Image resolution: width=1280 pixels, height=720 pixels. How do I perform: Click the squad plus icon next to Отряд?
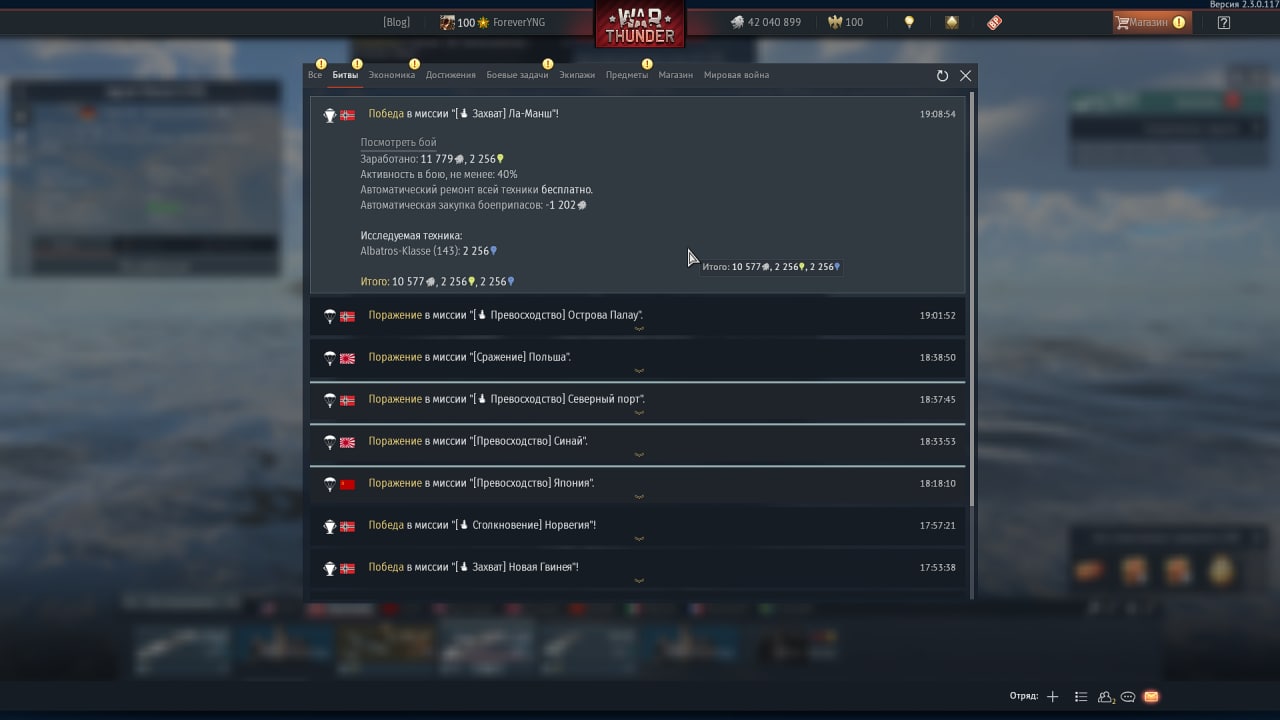coord(1052,697)
